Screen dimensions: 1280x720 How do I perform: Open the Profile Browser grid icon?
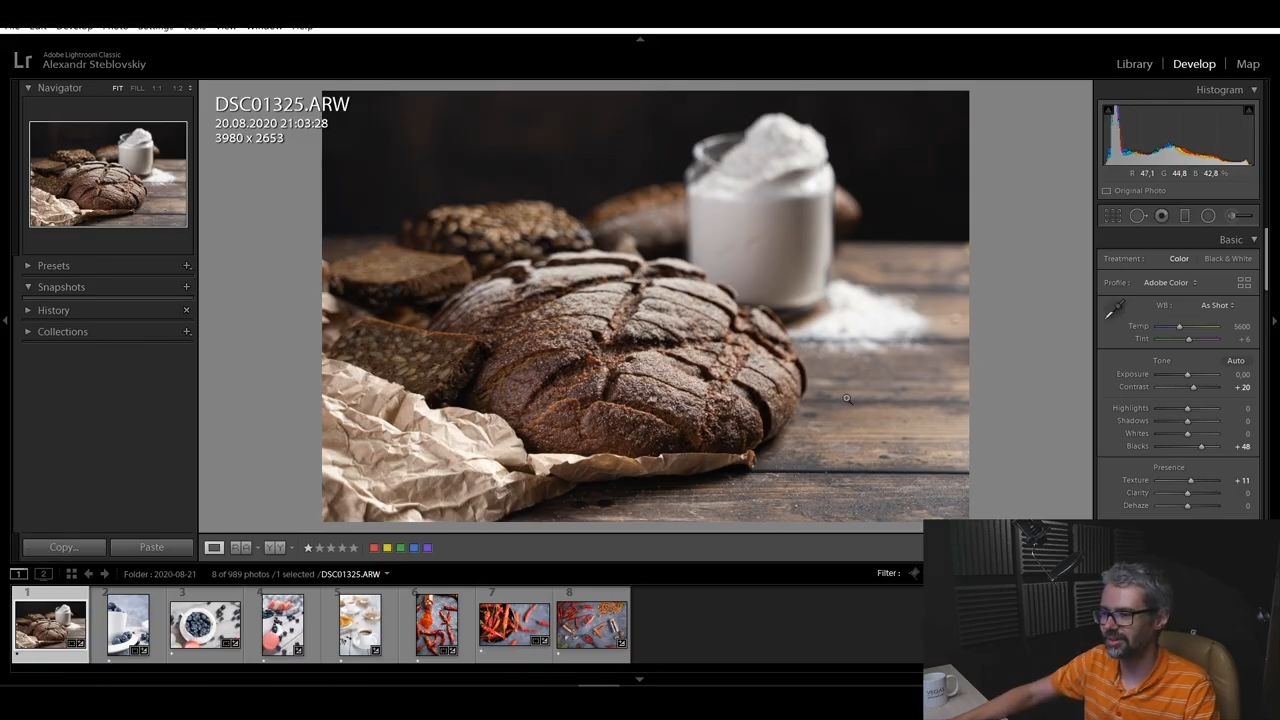(x=1244, y=283)
